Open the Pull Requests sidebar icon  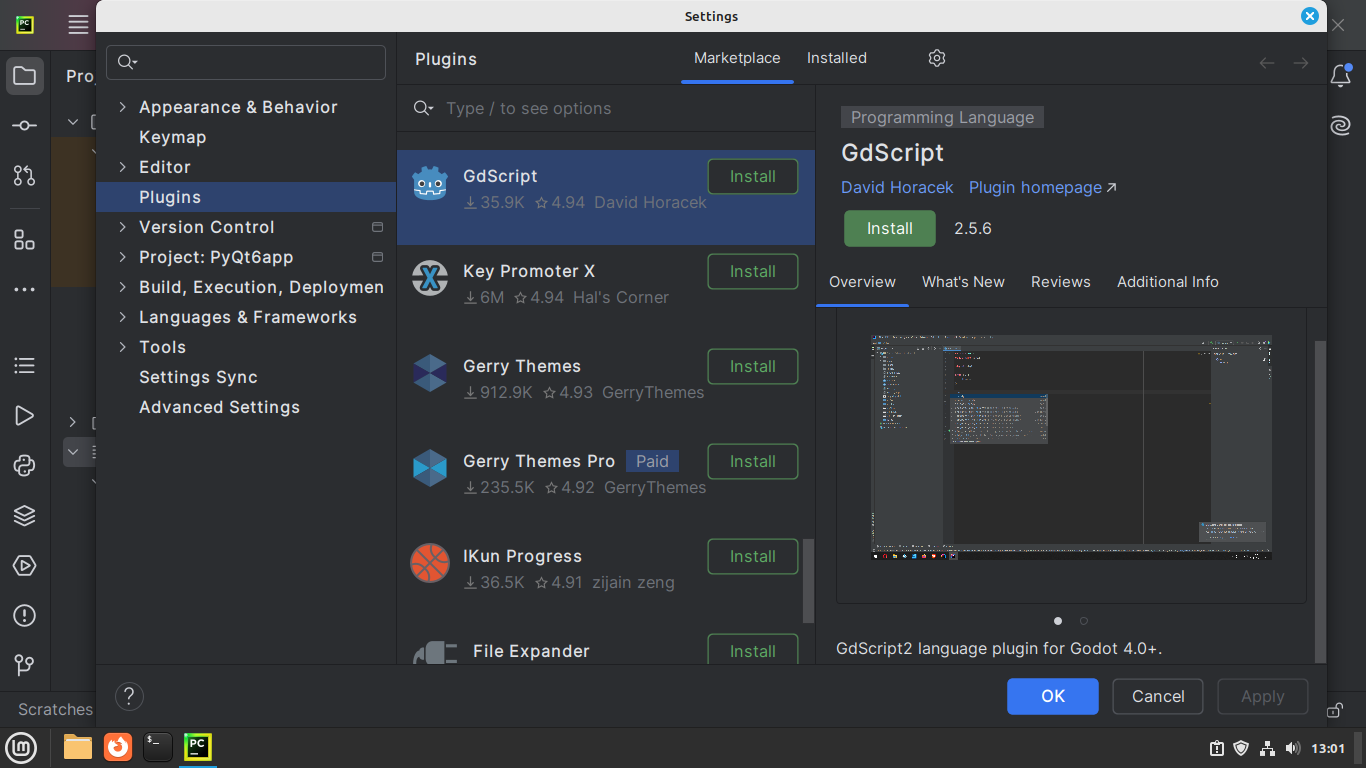click(25, 176)
